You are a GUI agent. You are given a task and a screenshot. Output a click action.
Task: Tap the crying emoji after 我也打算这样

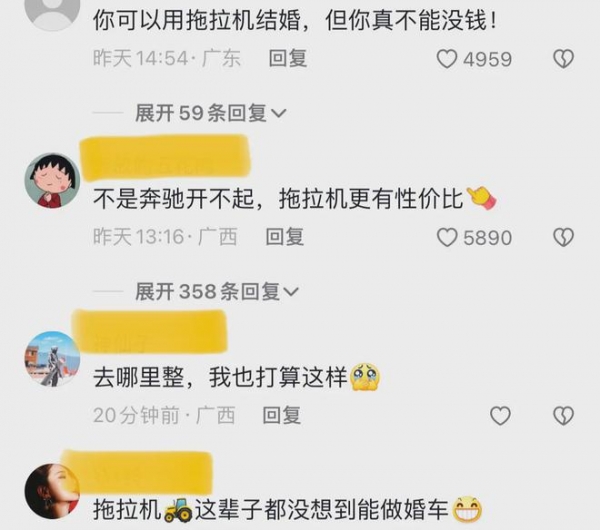[x=365, y=377]
